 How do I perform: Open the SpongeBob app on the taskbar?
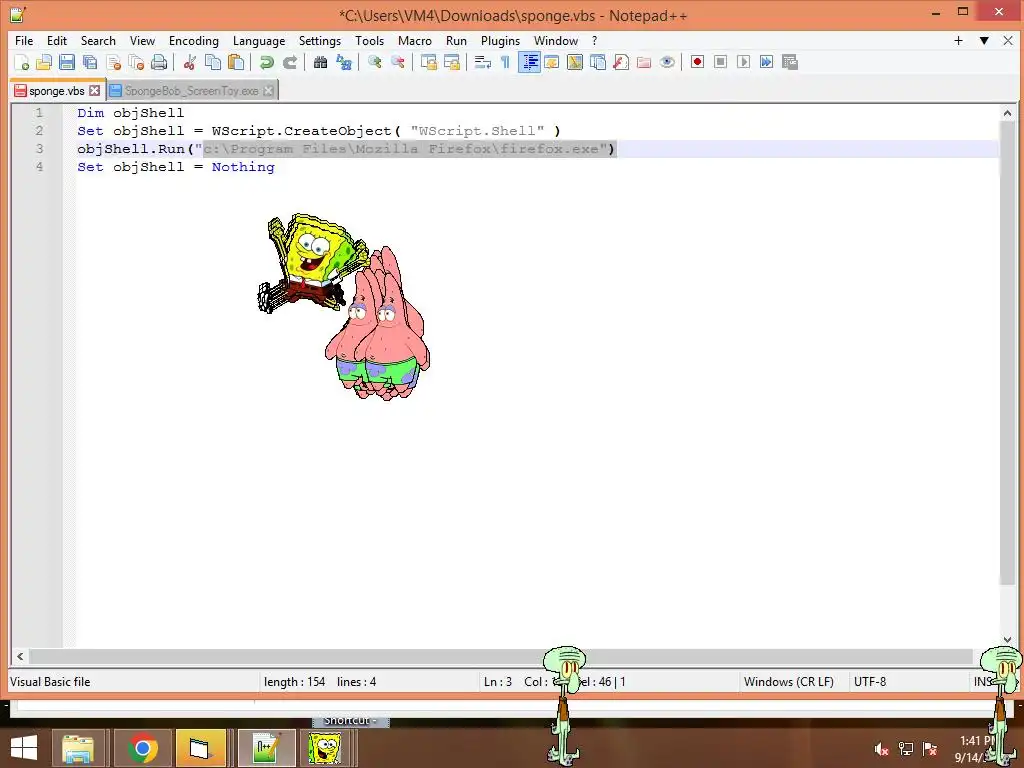point(325,748)
